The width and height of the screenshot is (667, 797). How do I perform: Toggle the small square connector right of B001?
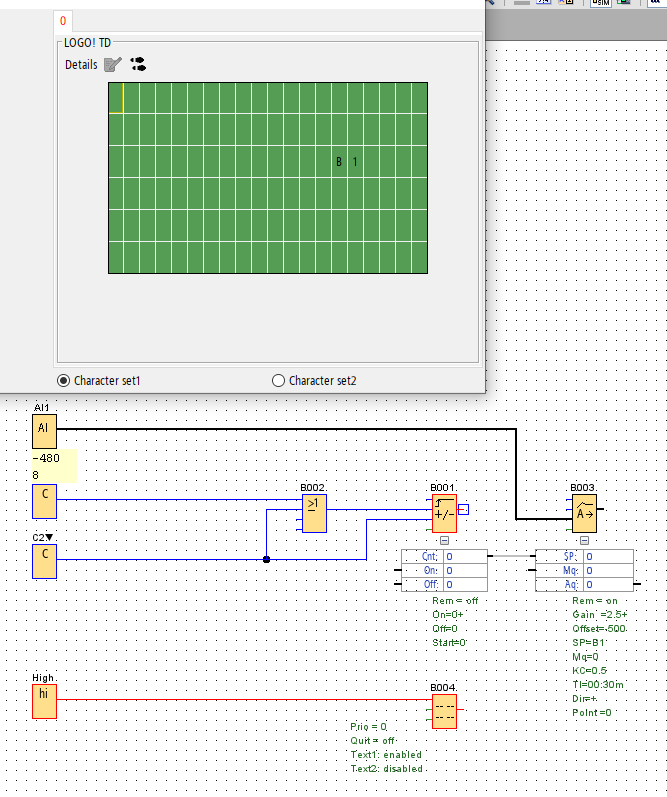click(x=464, y=509)
